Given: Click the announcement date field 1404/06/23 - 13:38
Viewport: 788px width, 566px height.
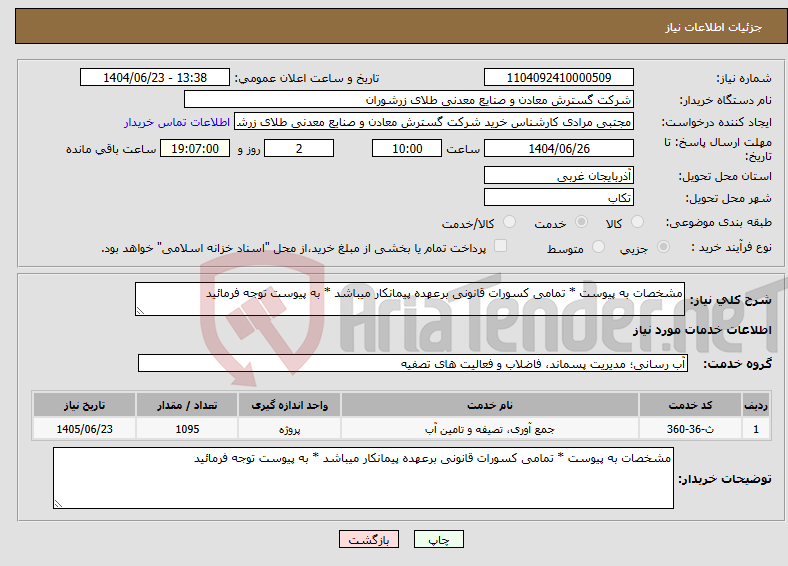Looking at the screenshot, I should tap(155, 77).
